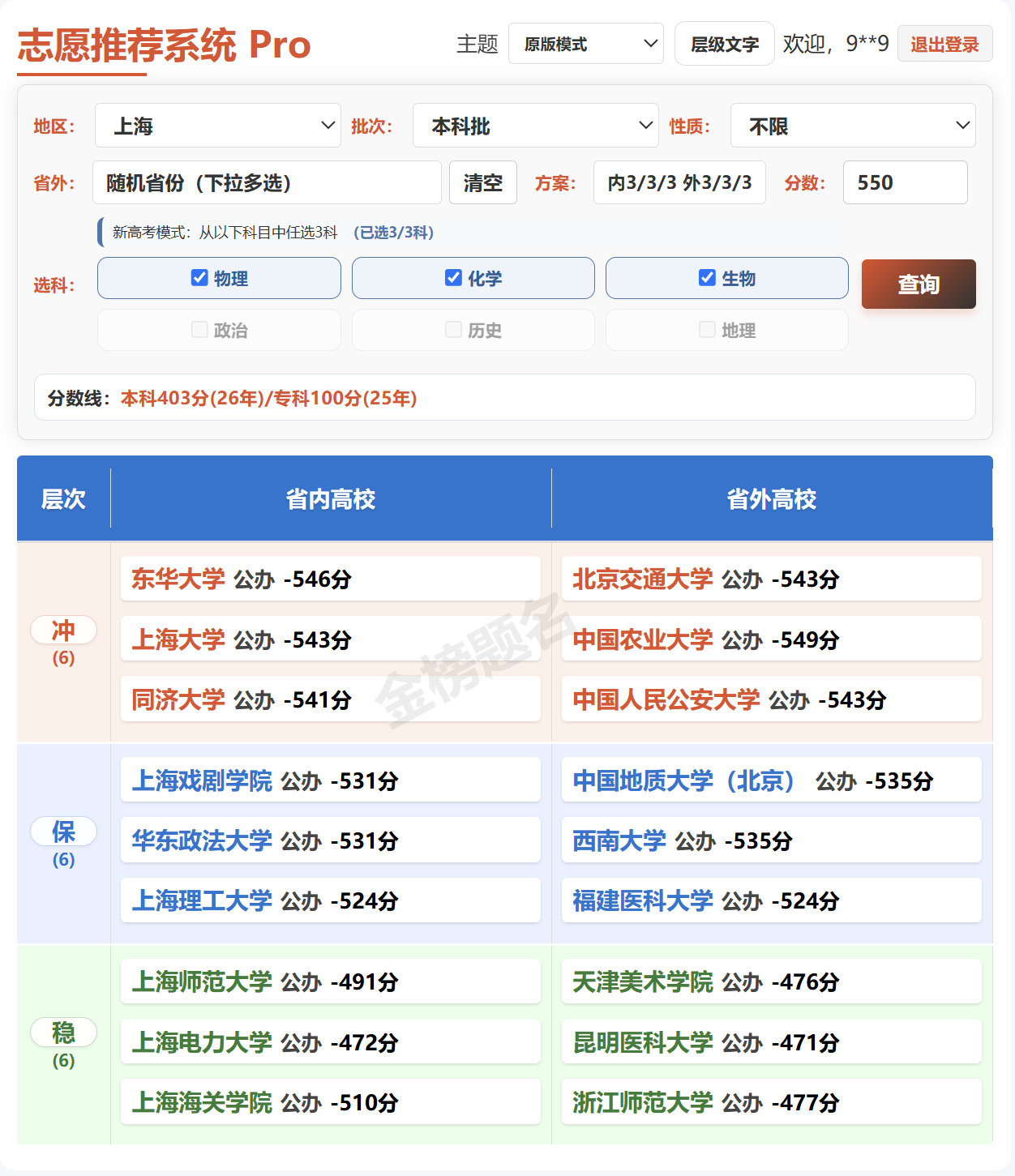Click the 欢迎, 9**9 user greeting

(x=836, y=44)
